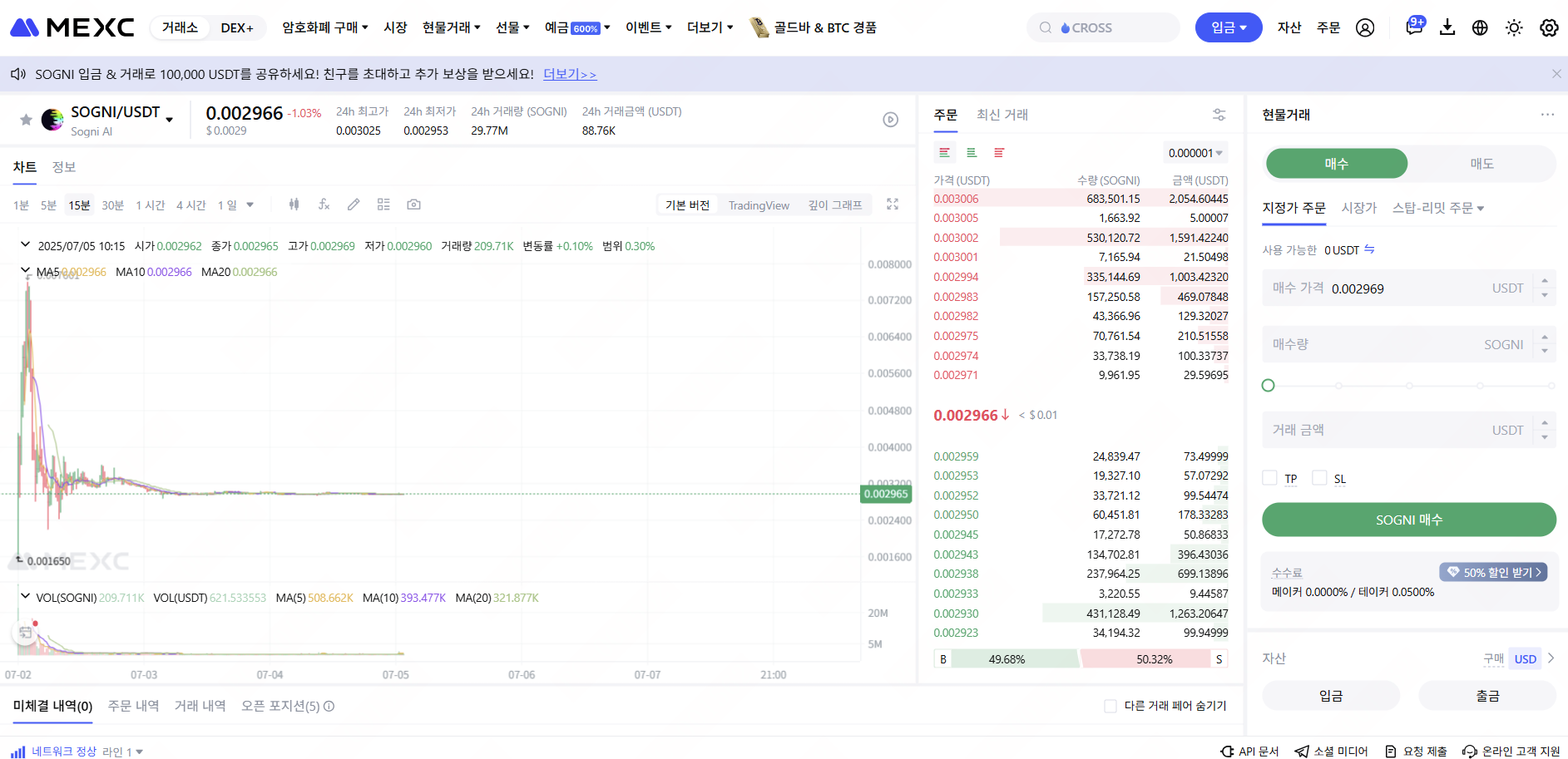Open the candlestick chart style icon
The height and width of the screenshot is (759, 1568).
click(294, 205)
